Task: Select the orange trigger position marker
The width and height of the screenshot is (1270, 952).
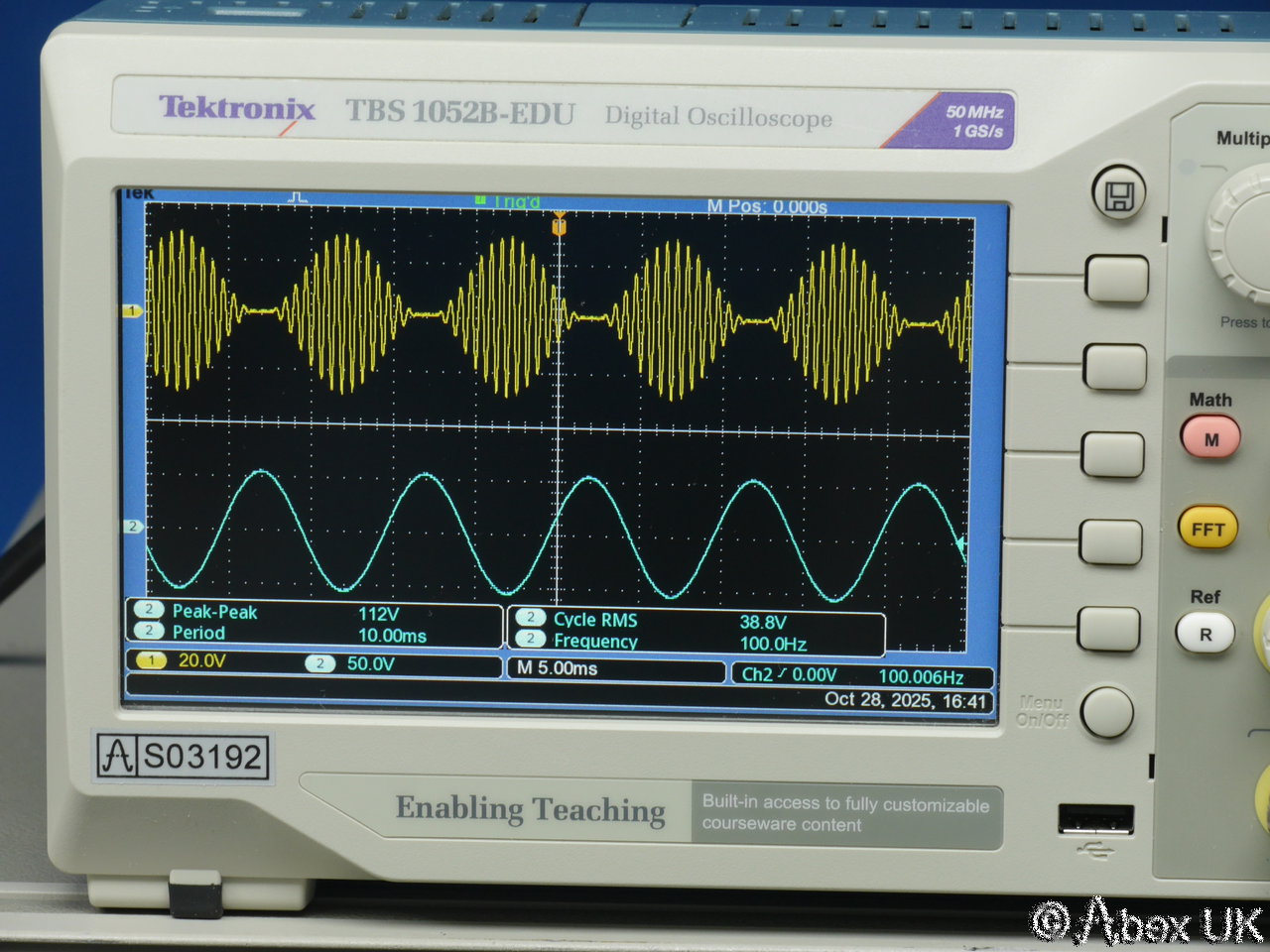Action: tap(559, 226)
